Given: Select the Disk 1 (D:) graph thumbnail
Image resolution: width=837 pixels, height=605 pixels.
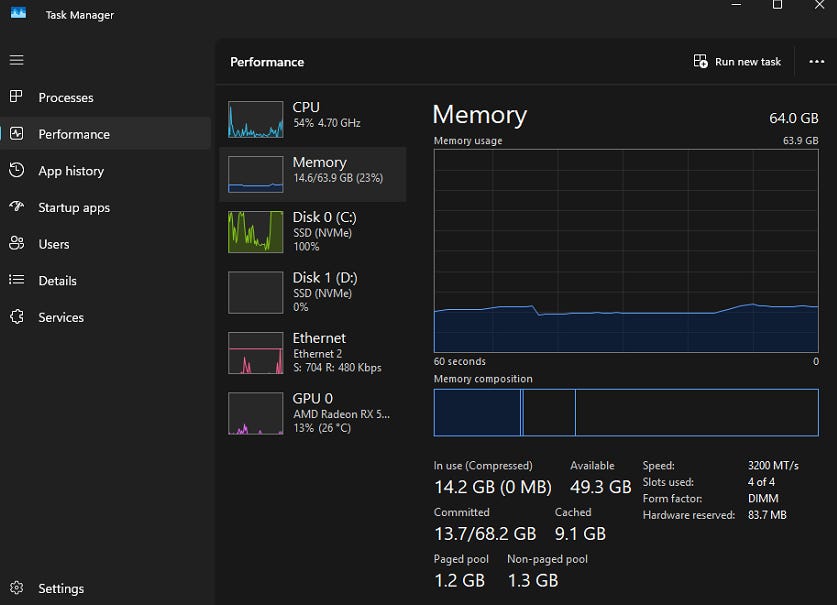Looking at the screenshot, I should (x=256, y=292).
